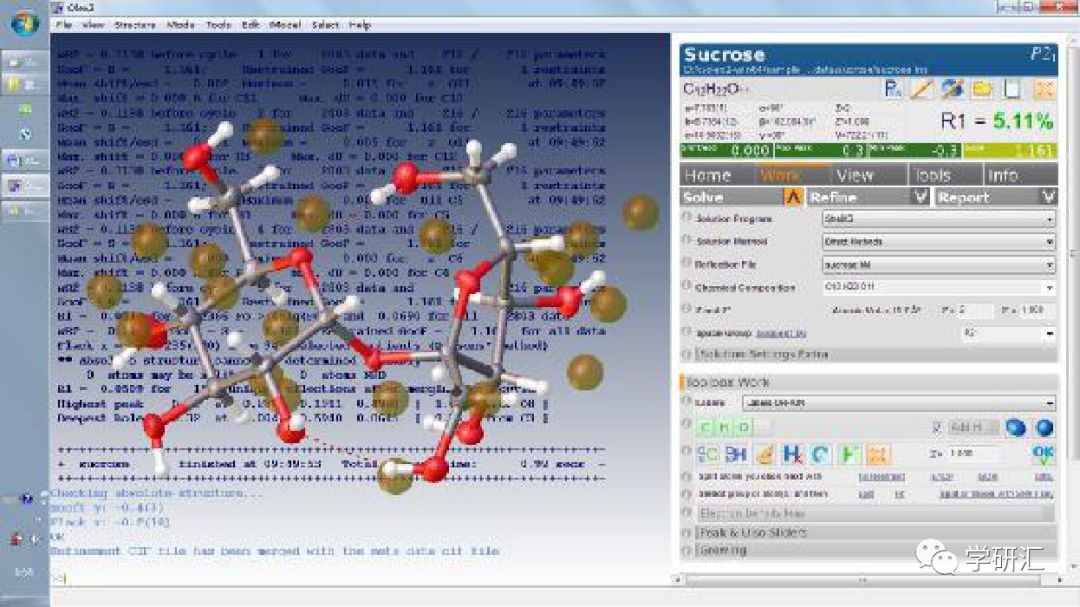The image size is (1080, 607).
Task: Switch to the View tab
Action: 855,176
